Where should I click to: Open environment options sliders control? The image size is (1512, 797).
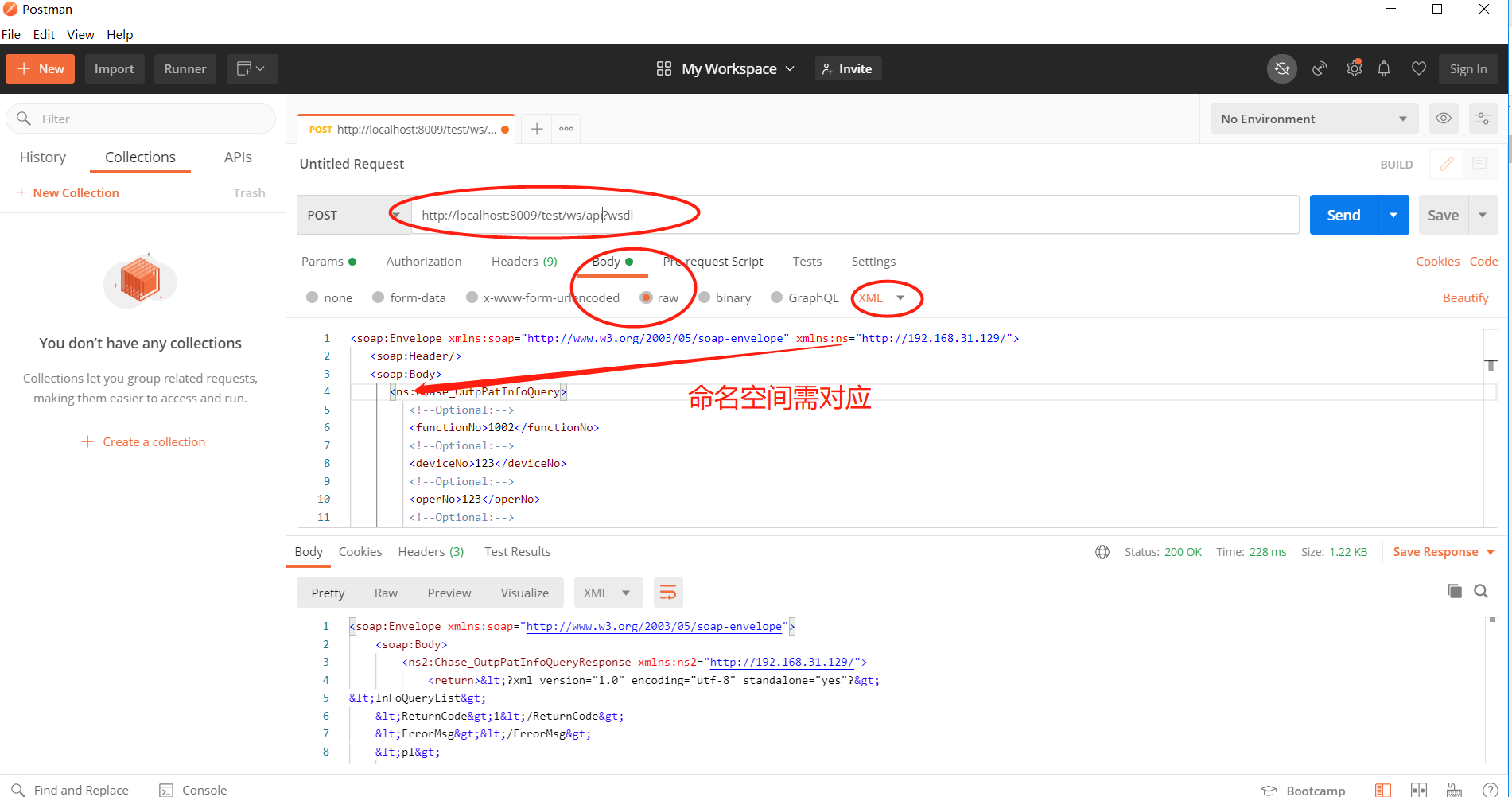pos(1483,118)
